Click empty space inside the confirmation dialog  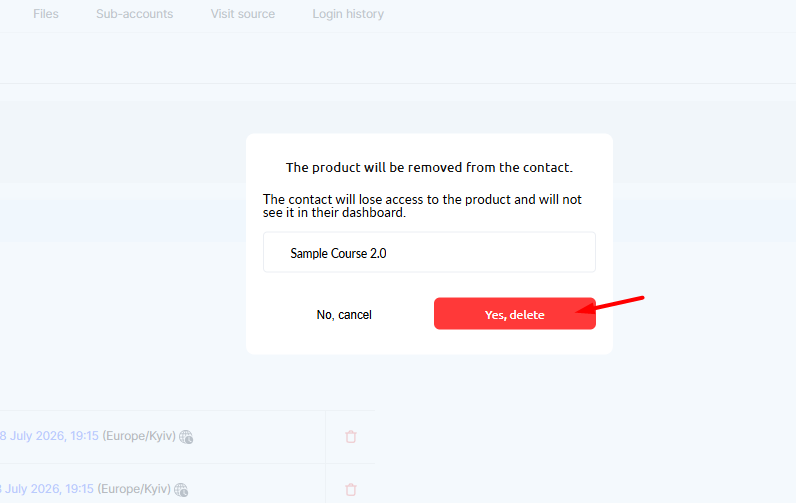[429, 341]
